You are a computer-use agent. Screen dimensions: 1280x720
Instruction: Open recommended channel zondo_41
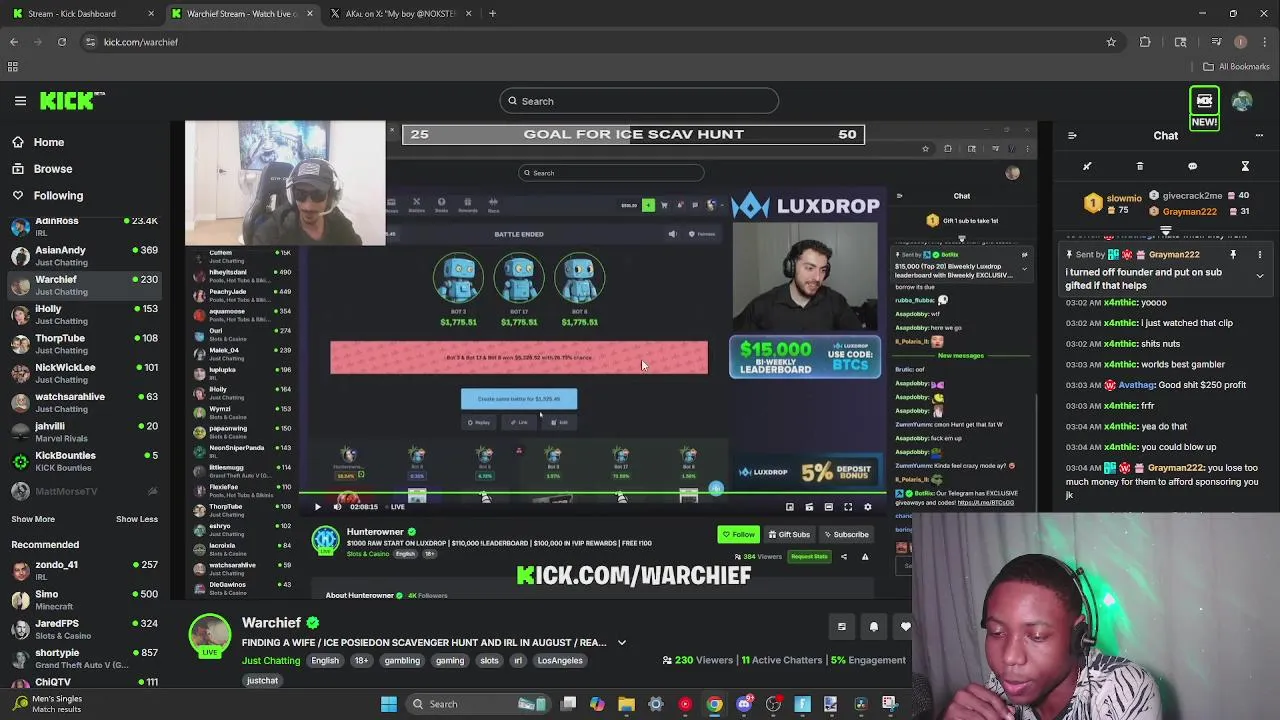point(84,571)
